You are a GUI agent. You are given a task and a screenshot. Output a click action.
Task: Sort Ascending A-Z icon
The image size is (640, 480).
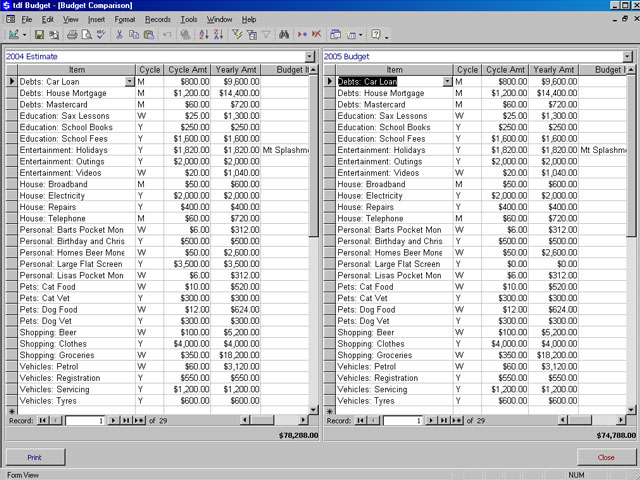pos(204,35)
